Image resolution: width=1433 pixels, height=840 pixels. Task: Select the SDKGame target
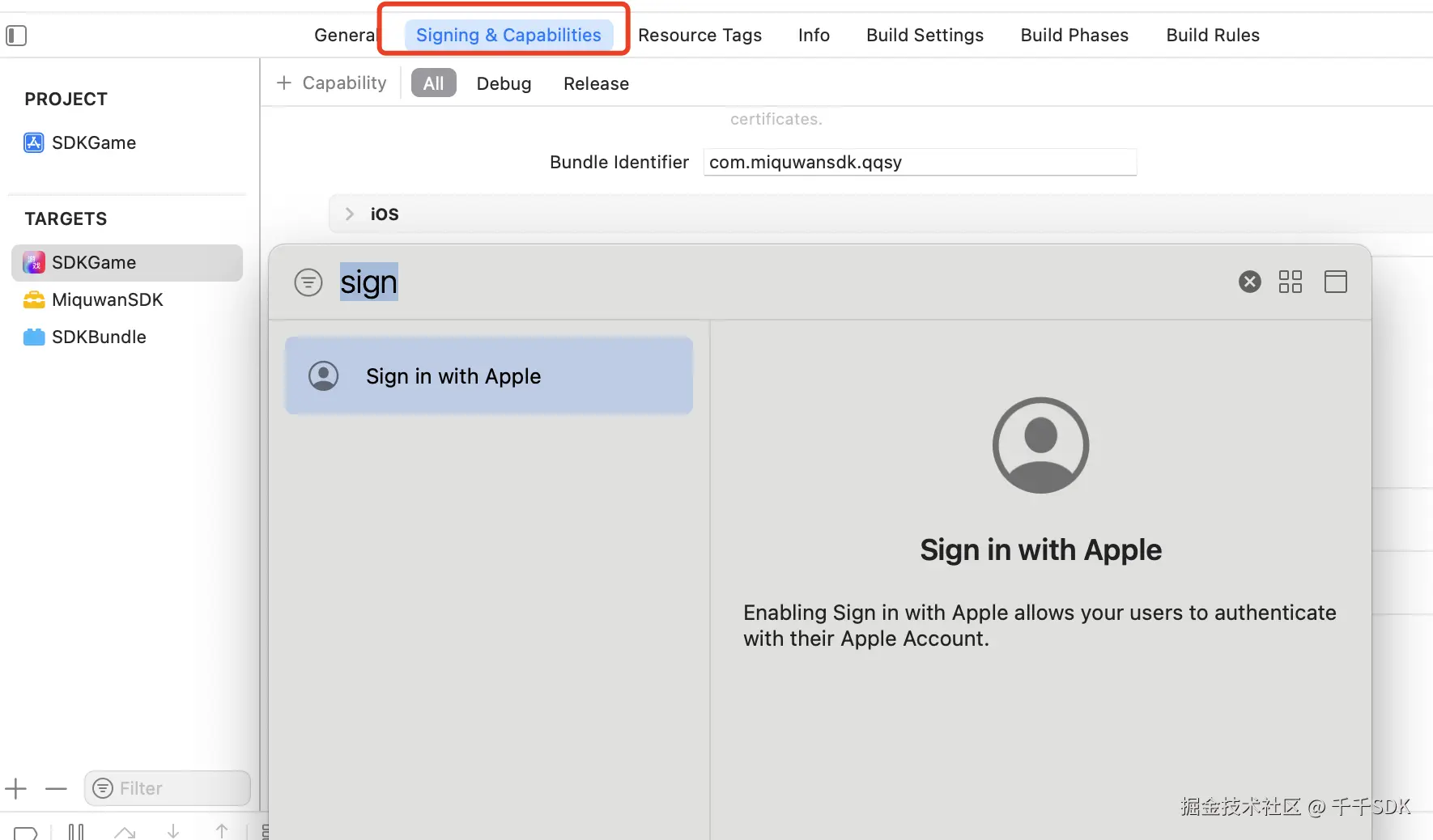click(127, 262)
